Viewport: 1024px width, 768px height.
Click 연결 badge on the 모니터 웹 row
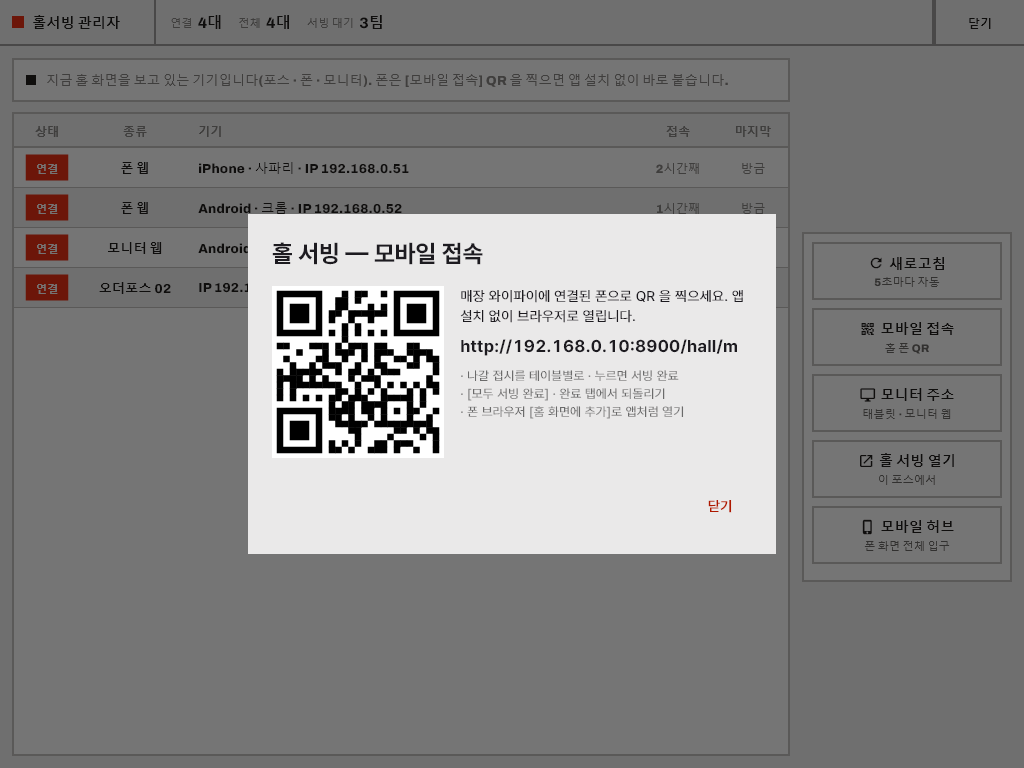(x=47, y=248)
